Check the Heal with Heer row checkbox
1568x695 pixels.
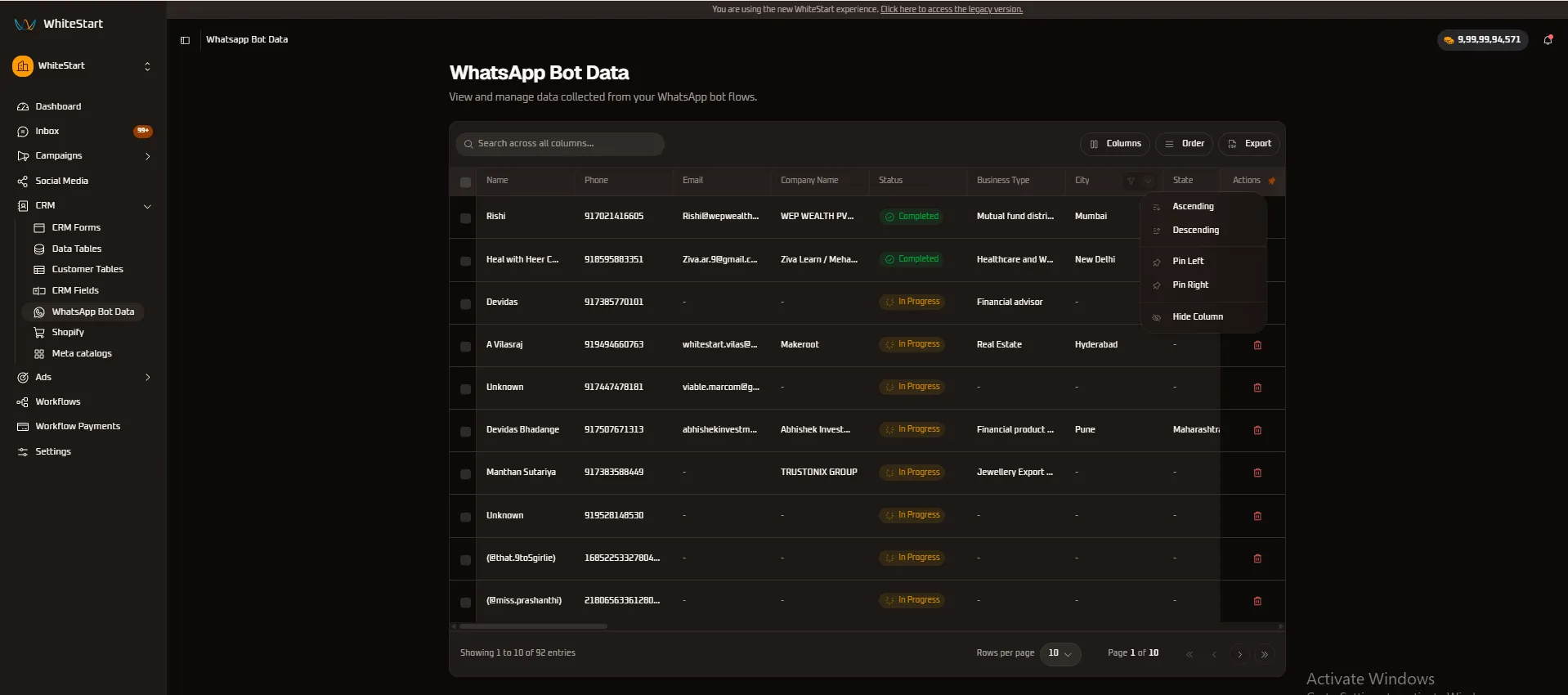[465, 261]
